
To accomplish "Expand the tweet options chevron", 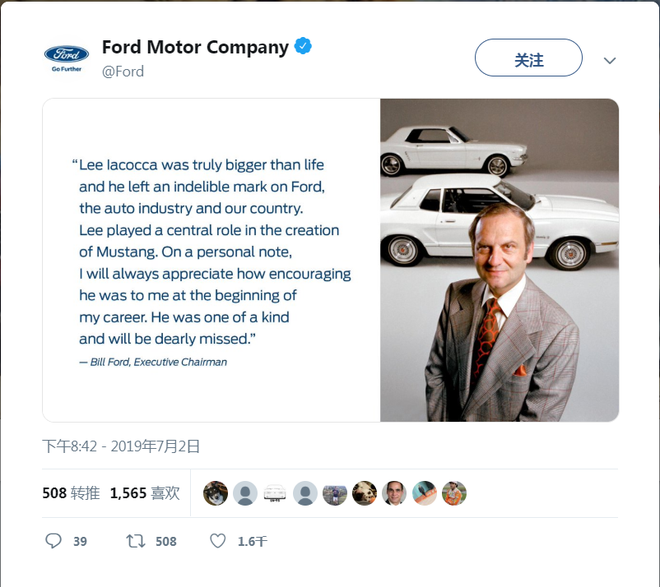I will coord(609,61).
